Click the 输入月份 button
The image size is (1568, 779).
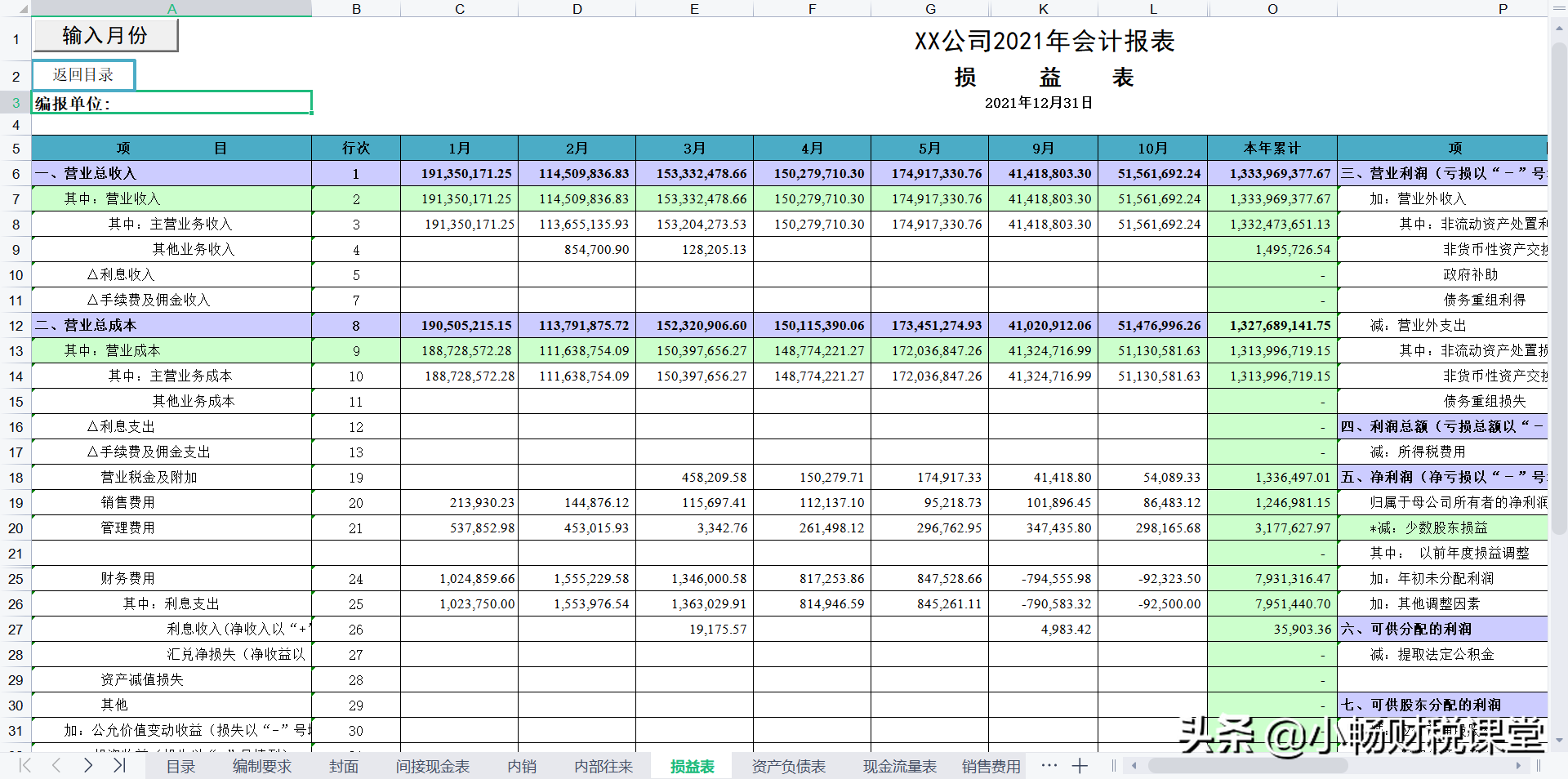click(x=105, y=34)
